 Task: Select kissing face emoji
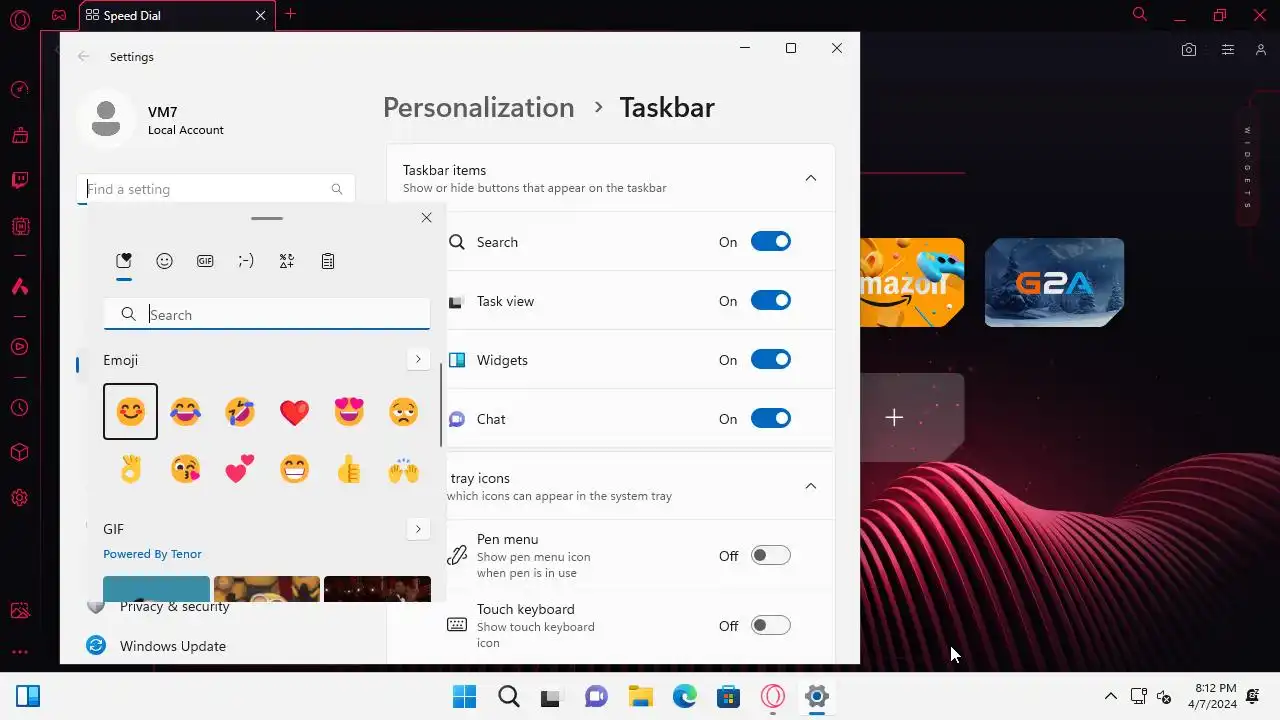(185, 468)
